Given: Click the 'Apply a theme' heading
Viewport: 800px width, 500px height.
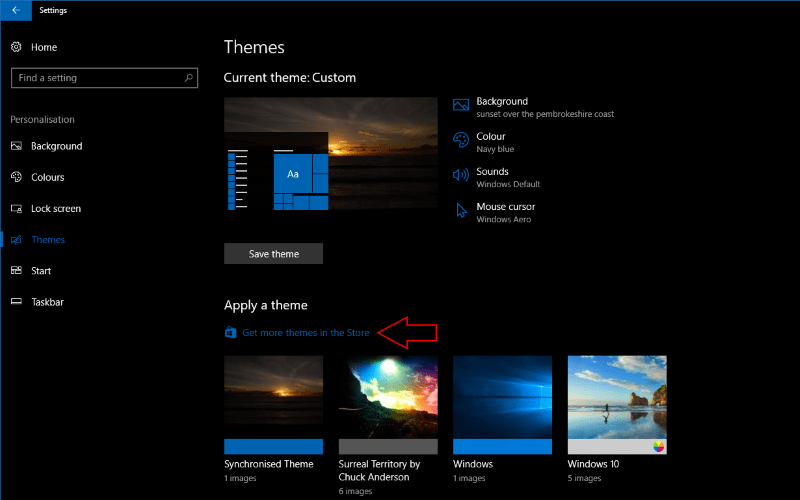Looking at the screenshot, I should [x=266, y=305].
